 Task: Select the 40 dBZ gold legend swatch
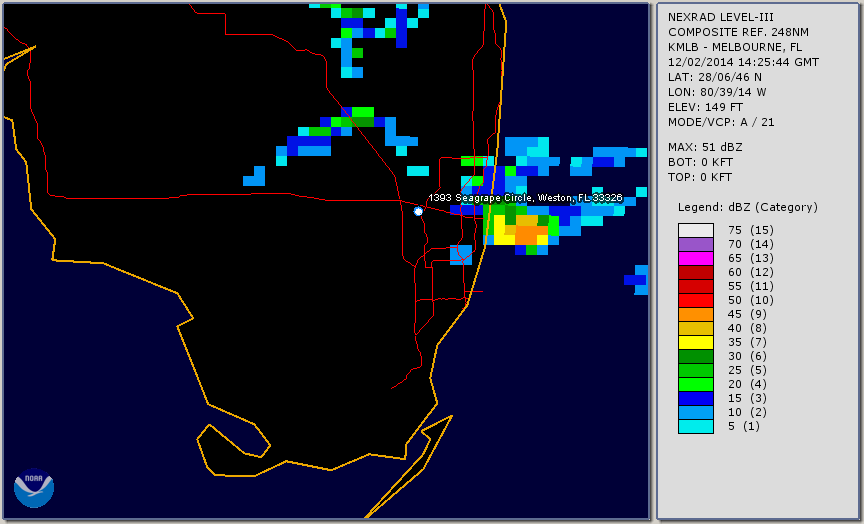point(696,328)
